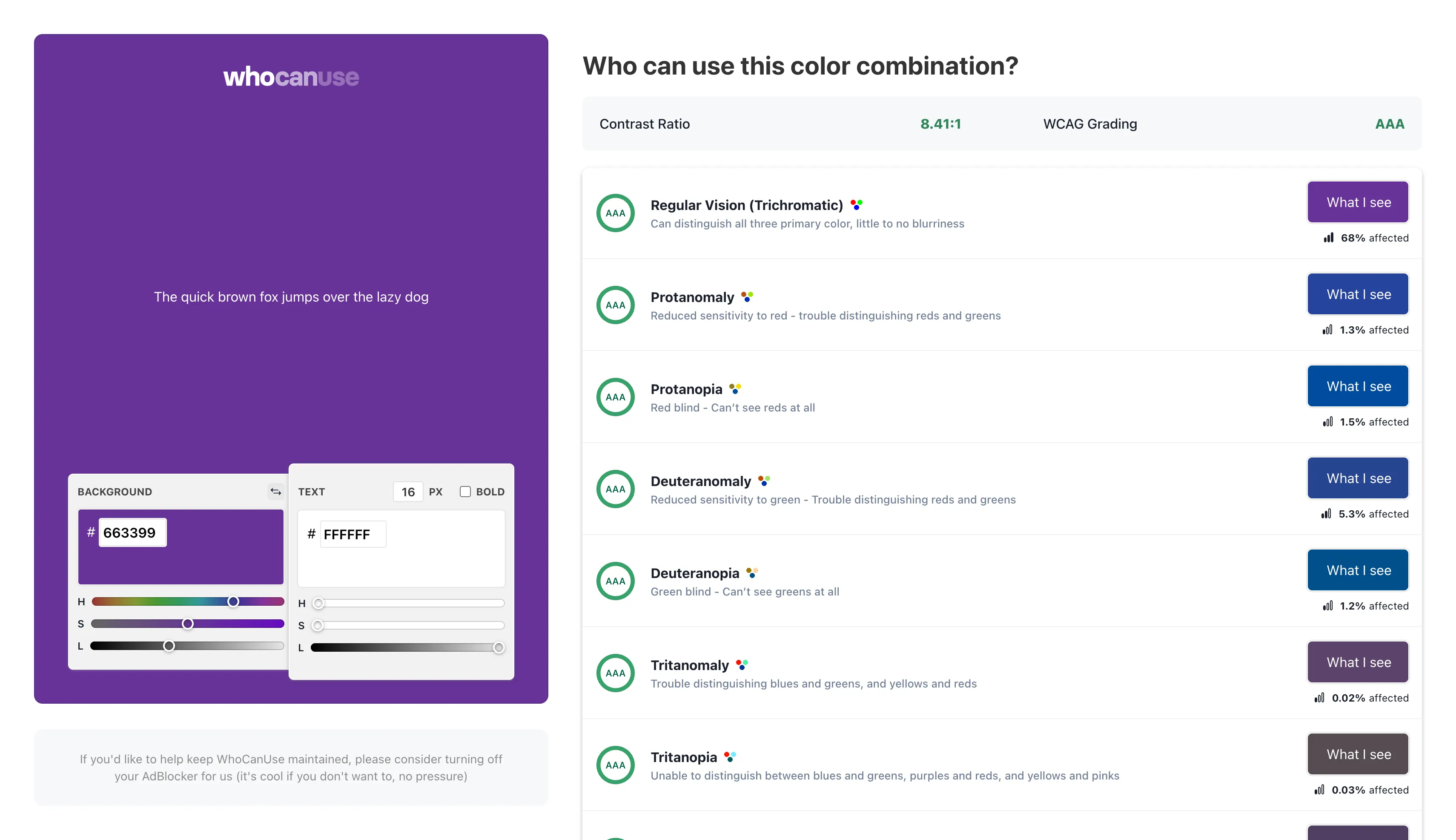Viewport: 1456px width, 840px height.
Task: Click What I see for Regular Vision
Action: 1358,202
